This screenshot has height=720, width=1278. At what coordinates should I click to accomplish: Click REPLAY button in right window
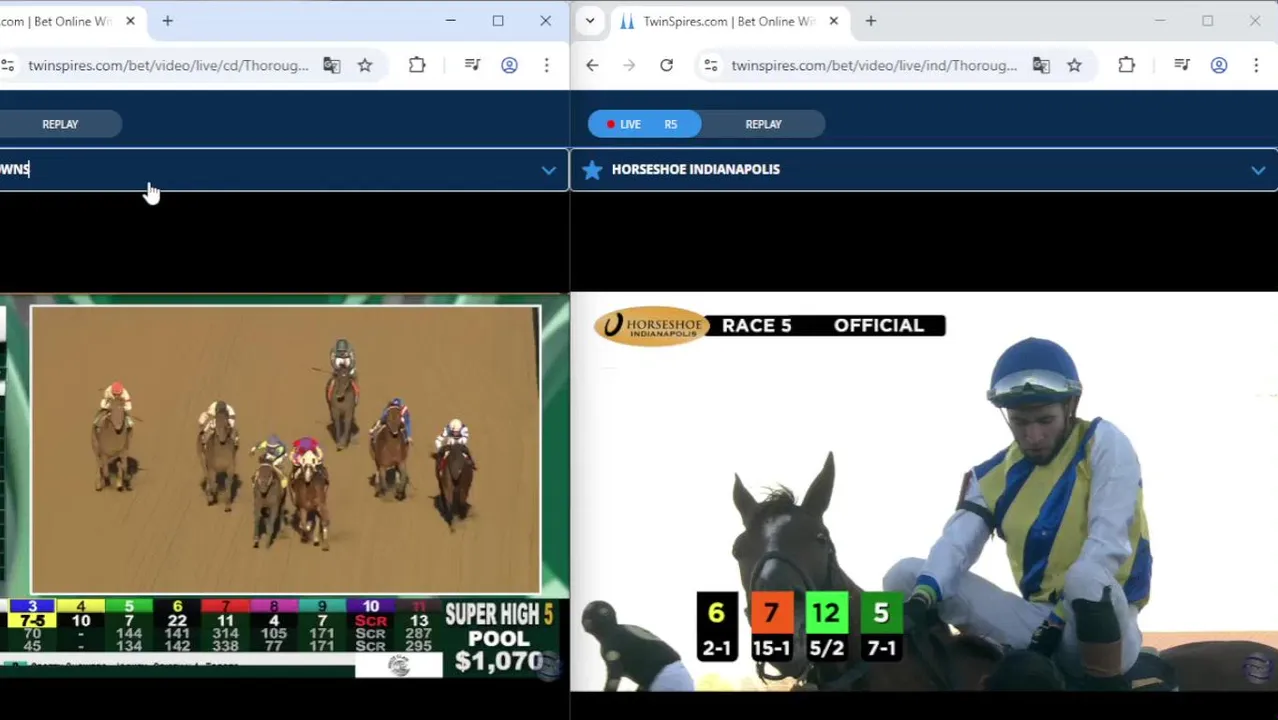763,124
